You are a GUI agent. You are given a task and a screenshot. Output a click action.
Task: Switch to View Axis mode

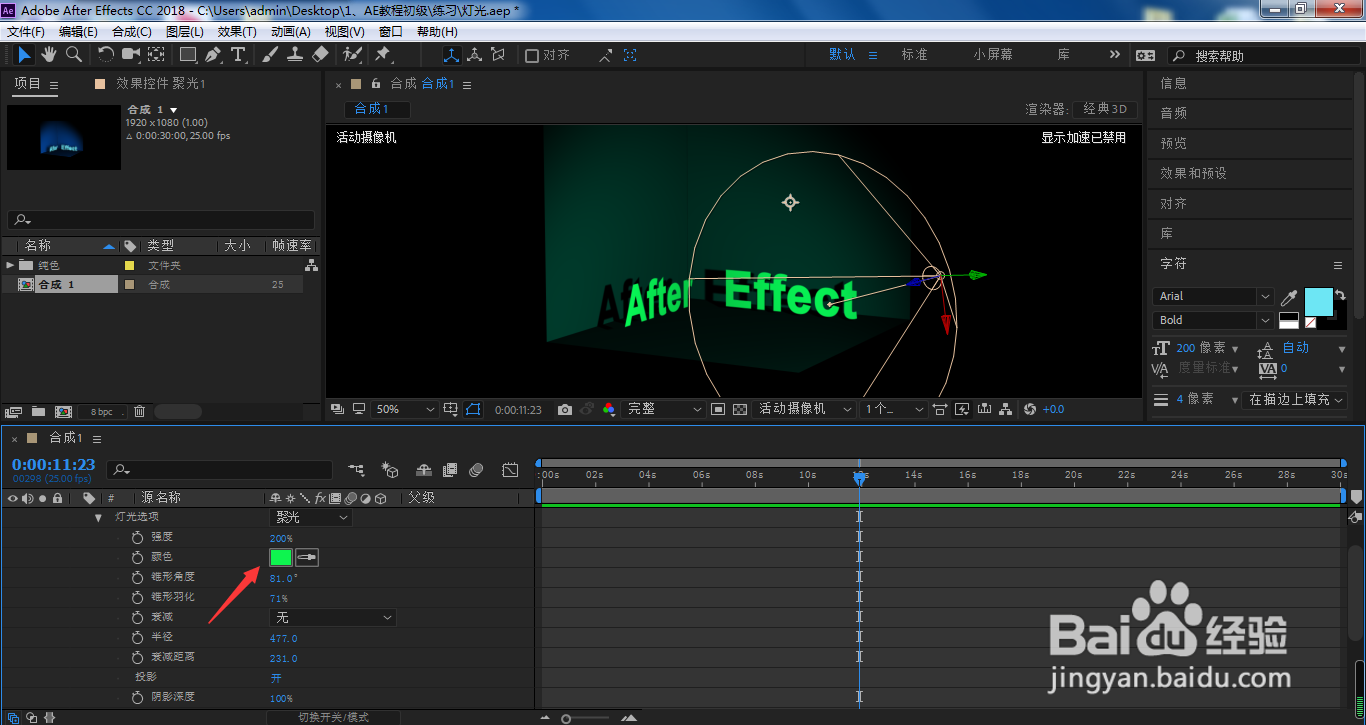498,55
